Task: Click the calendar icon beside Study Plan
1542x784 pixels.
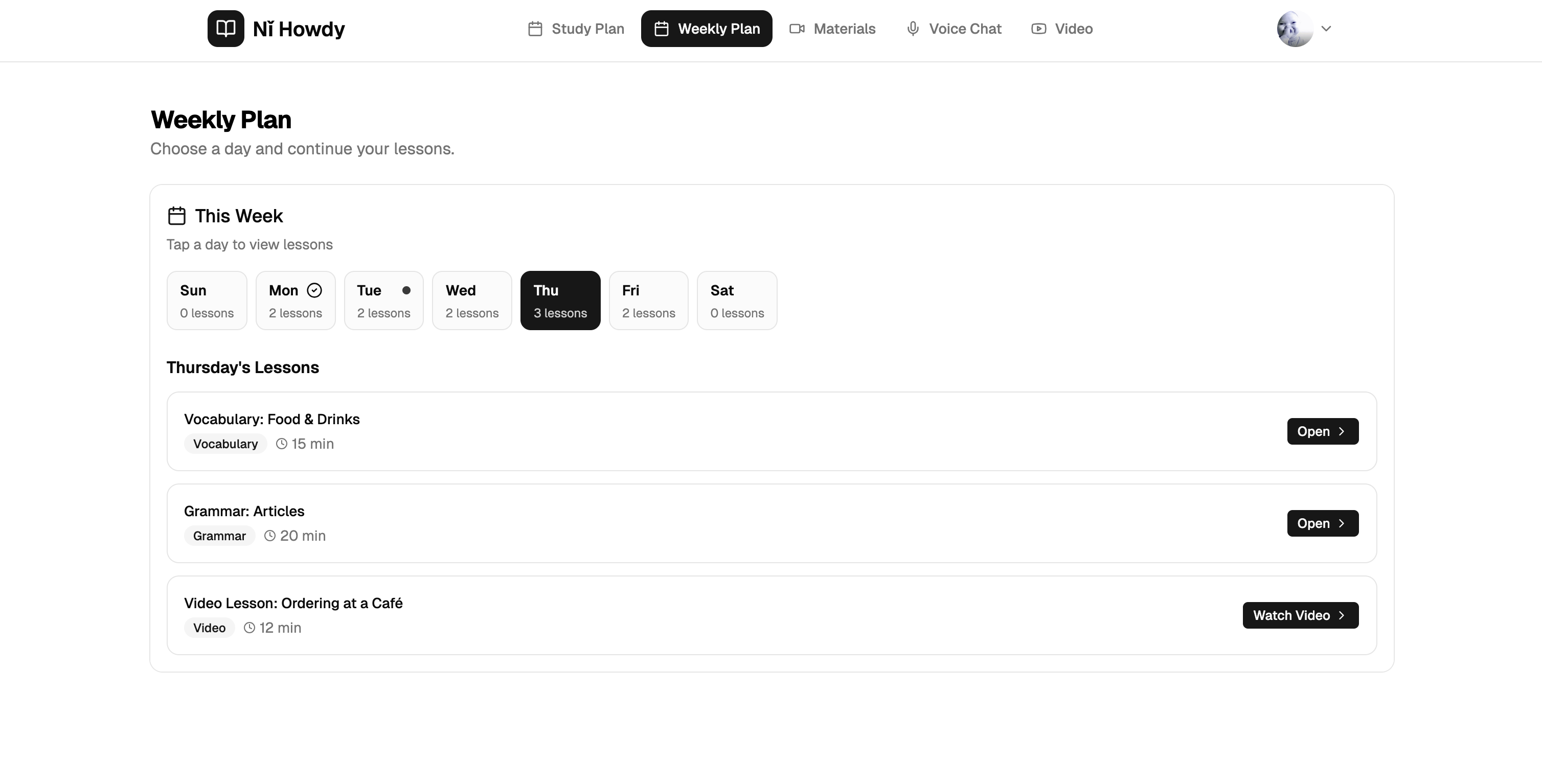Action: click(535, 29)
